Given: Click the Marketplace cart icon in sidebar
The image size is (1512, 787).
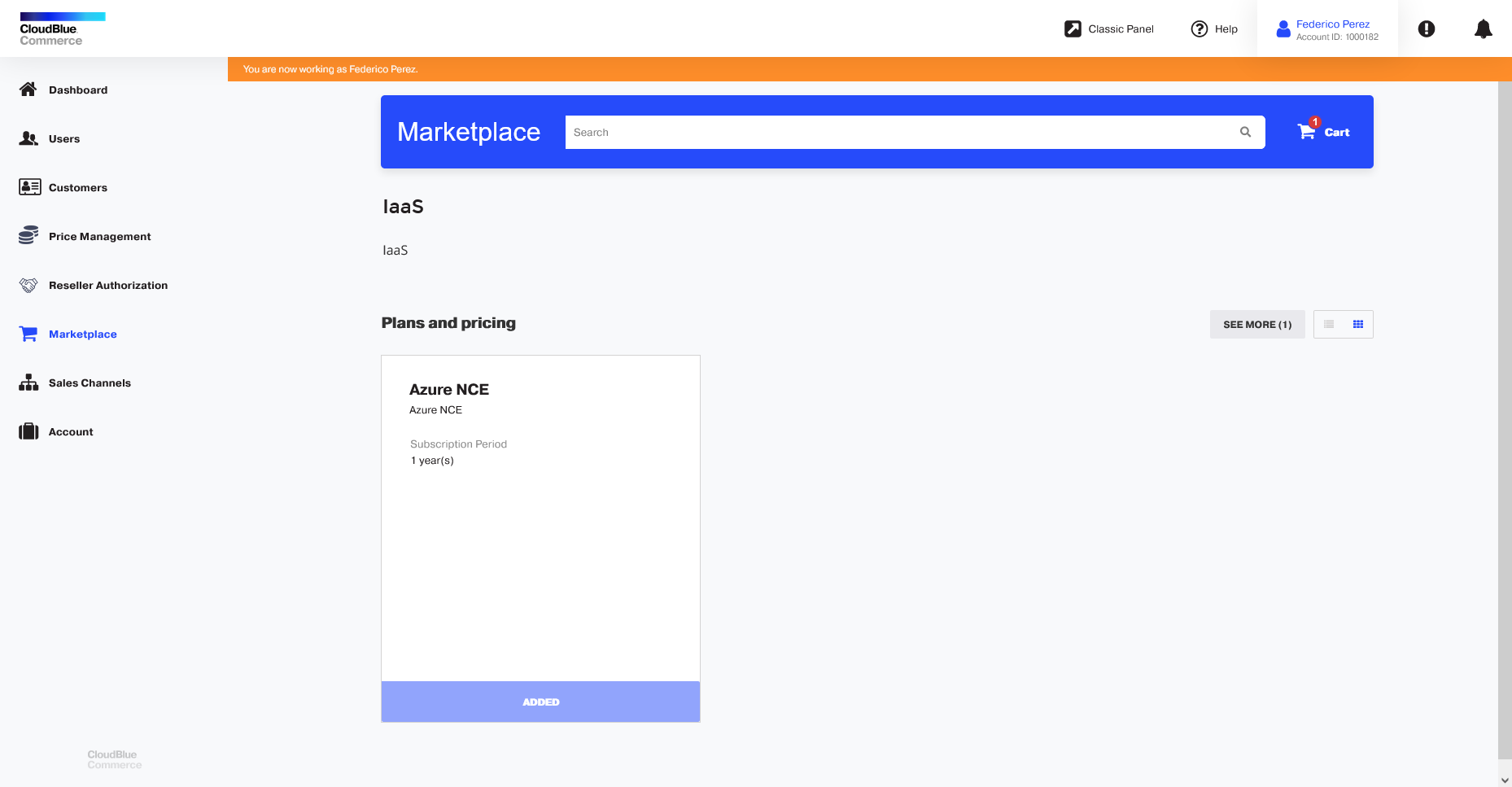Looking at the screenshot, I should pyautogui.click(x=28, y=334).
